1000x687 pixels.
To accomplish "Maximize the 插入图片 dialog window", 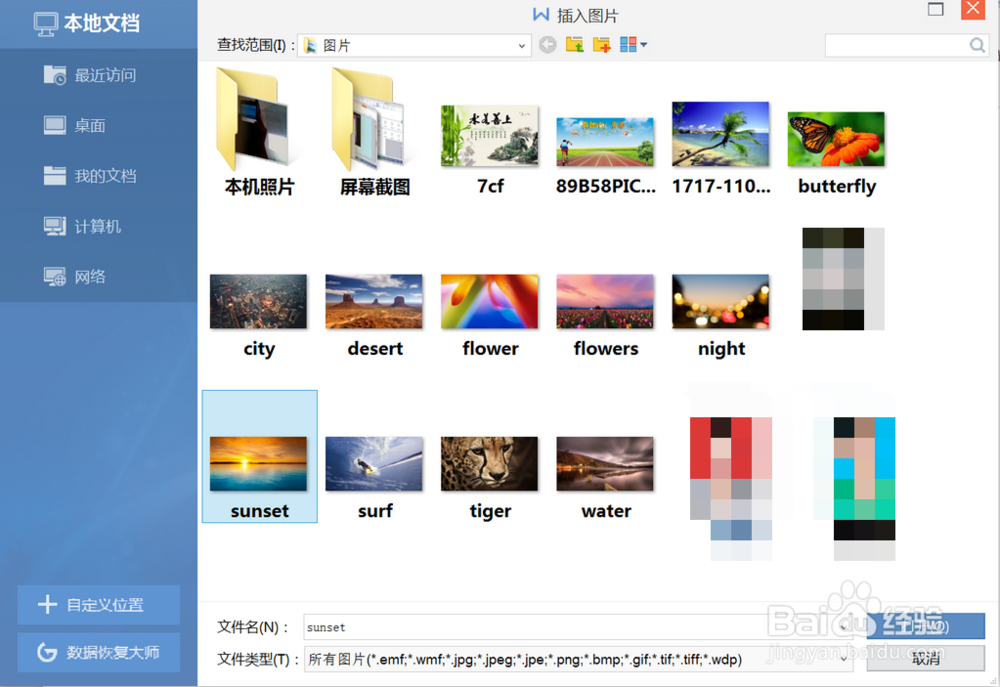I will (936, 9).
